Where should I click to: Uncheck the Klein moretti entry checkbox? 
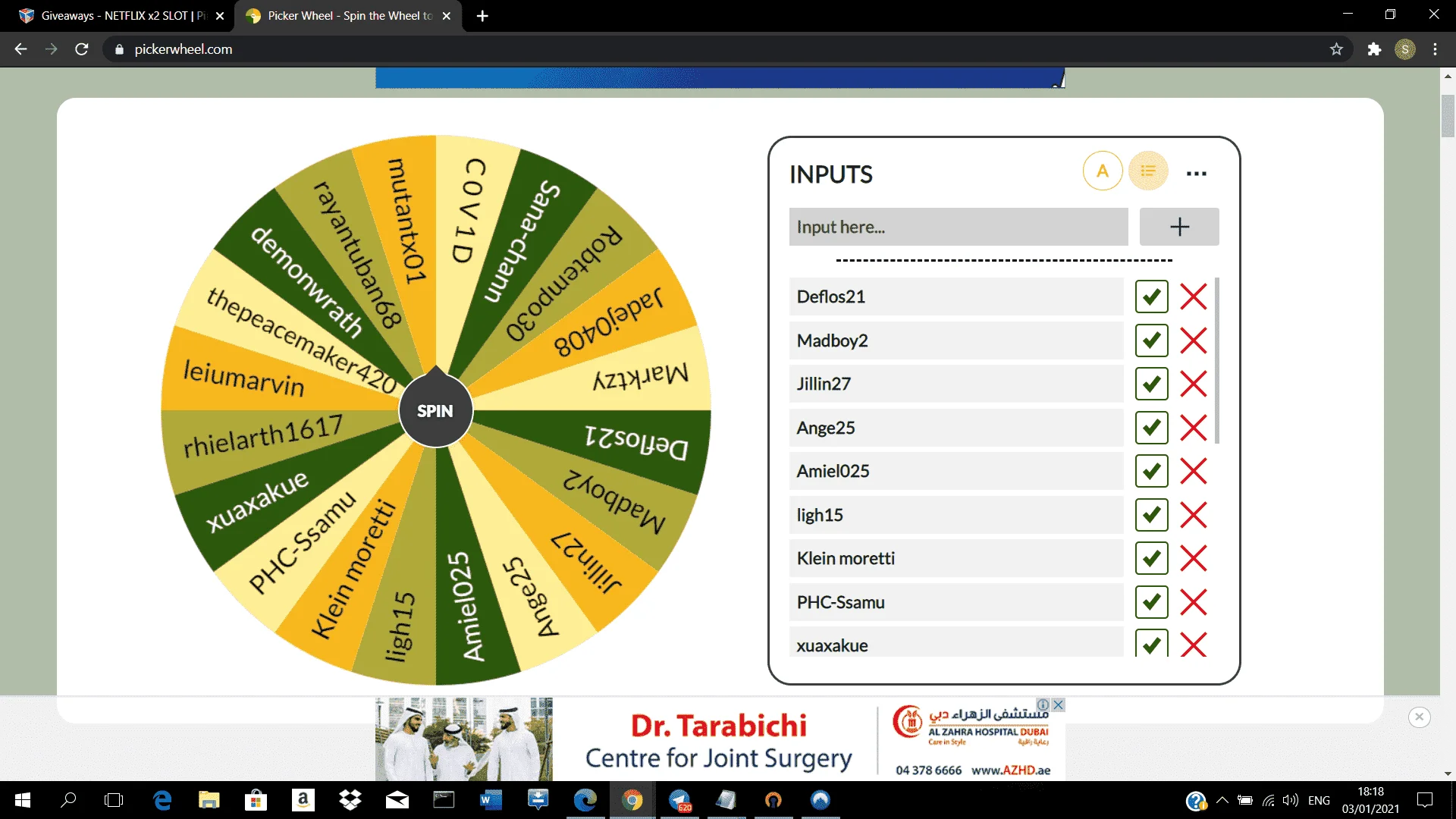tap(1151, 558)
